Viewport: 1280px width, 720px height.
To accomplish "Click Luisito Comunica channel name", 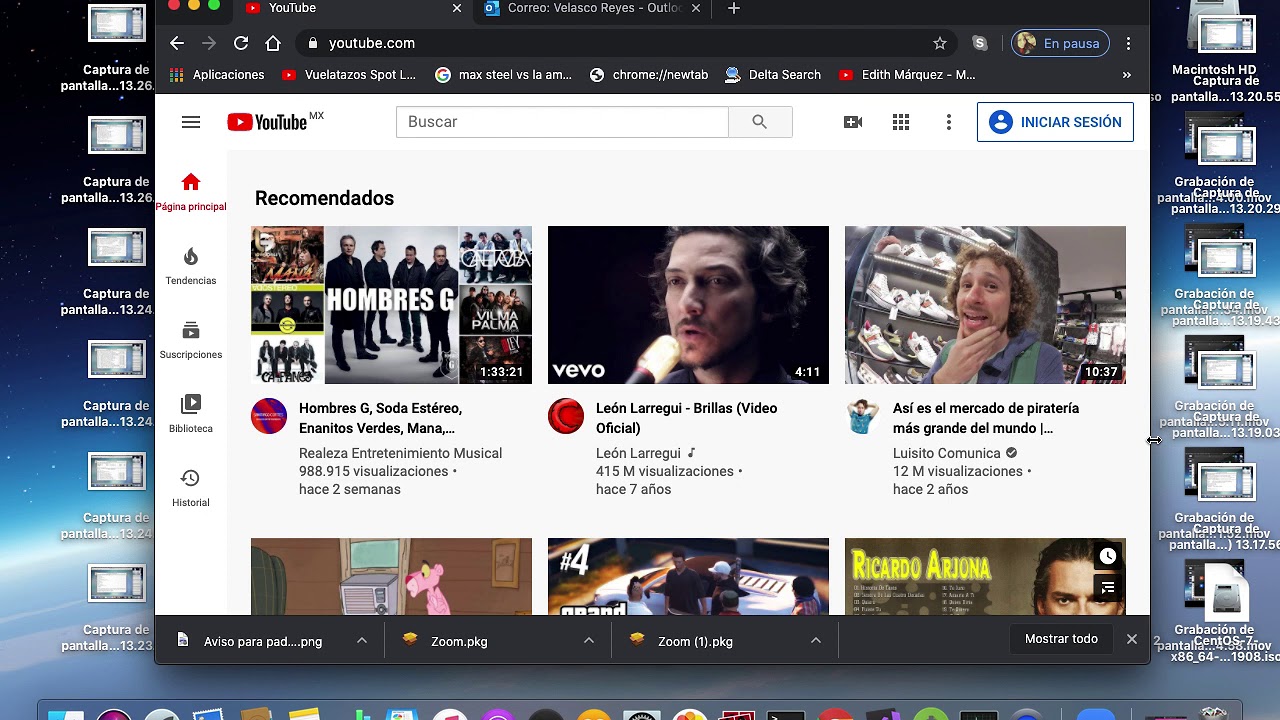I will point(946,453).
